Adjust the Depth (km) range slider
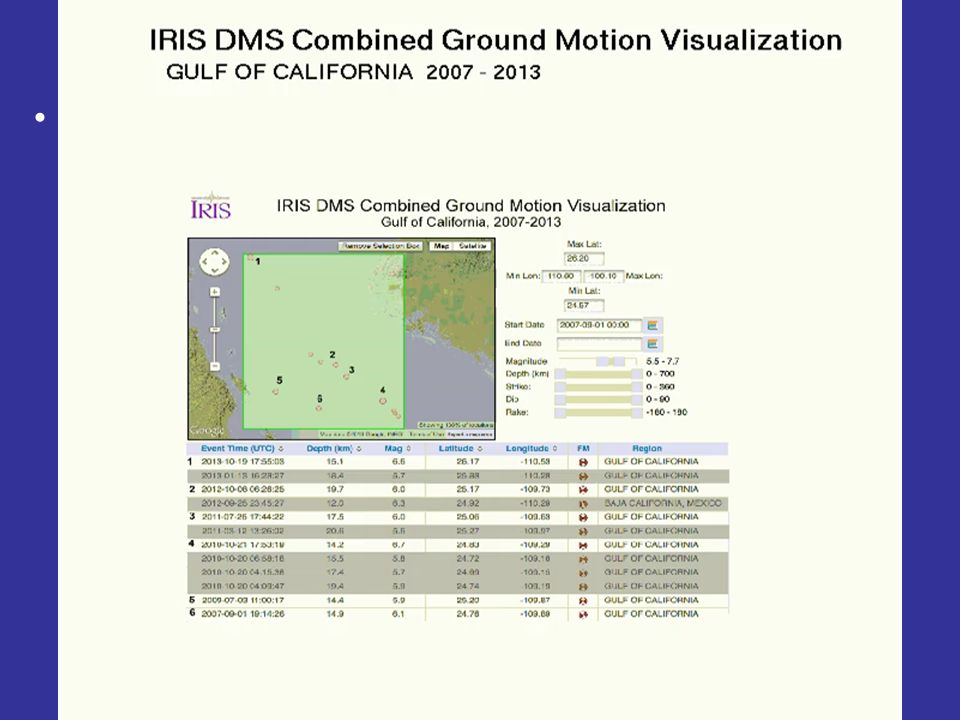The width and height of the screenshot is (960, 720). click(599, 374)
